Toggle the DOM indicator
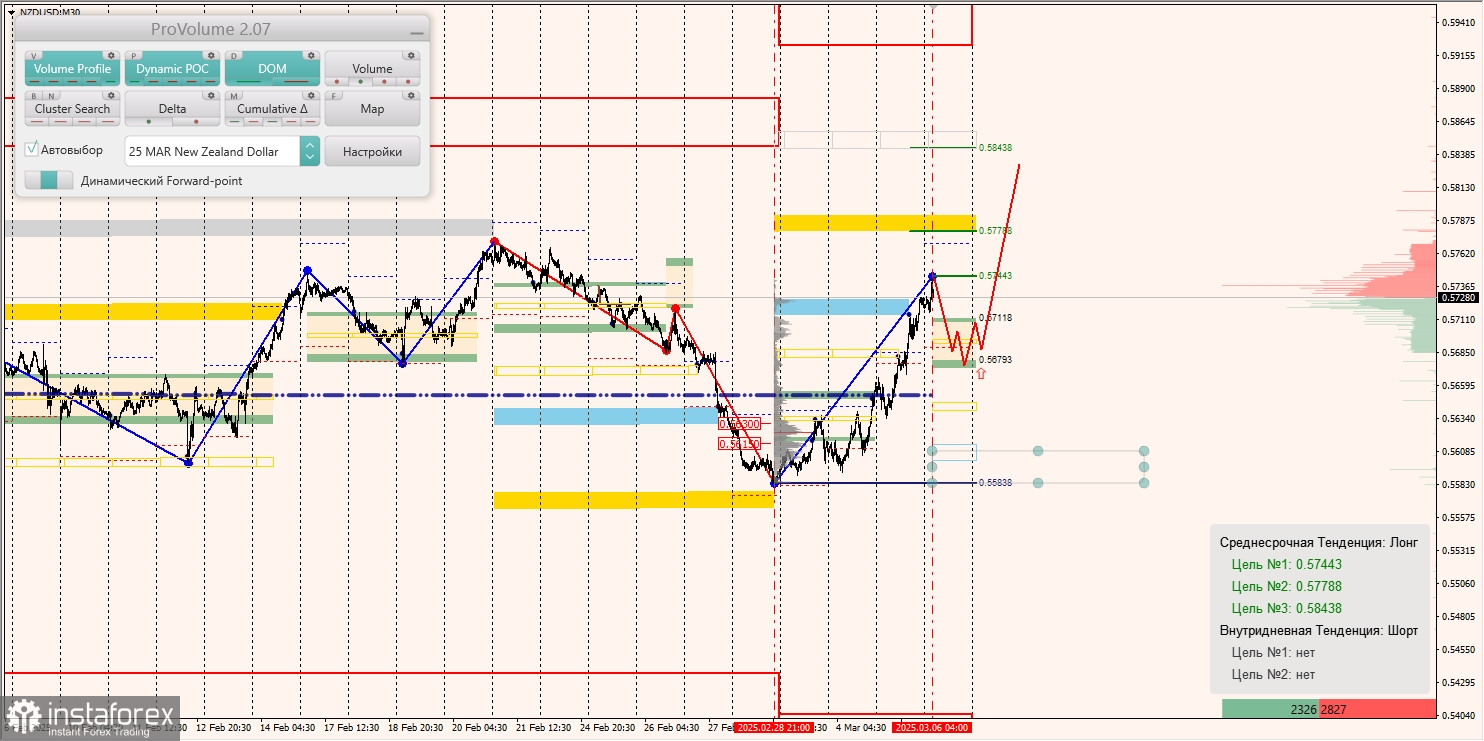1484x741 pixels. tap(272, 69)
